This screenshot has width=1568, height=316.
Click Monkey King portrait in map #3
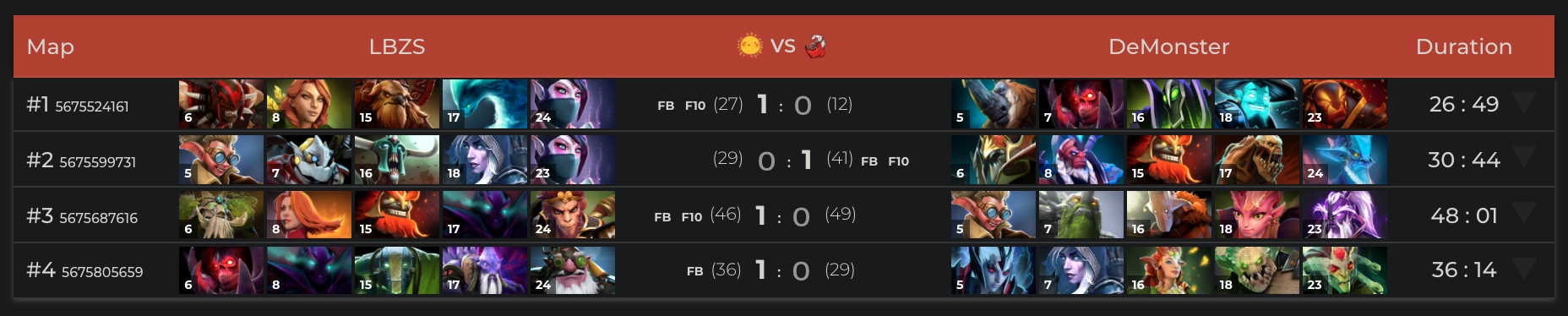[573, 215]
